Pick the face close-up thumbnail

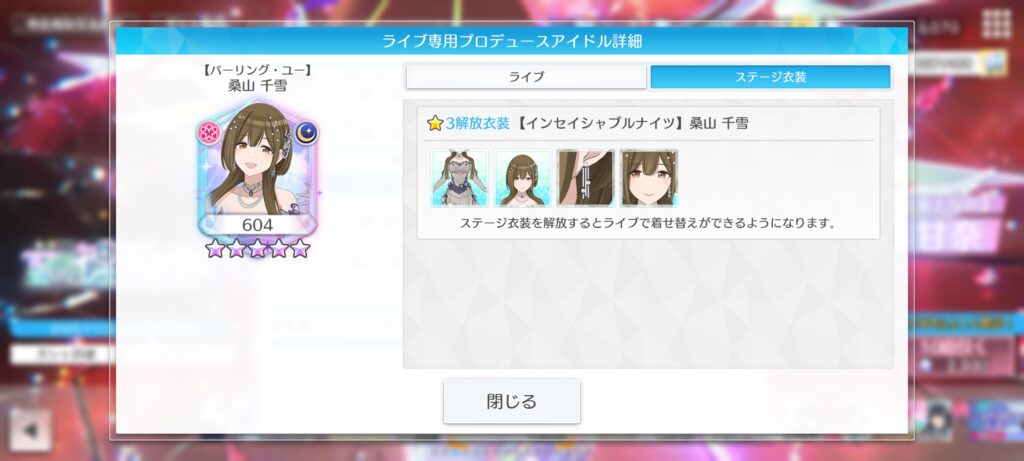pyautogui.click(x=648, y=178)
